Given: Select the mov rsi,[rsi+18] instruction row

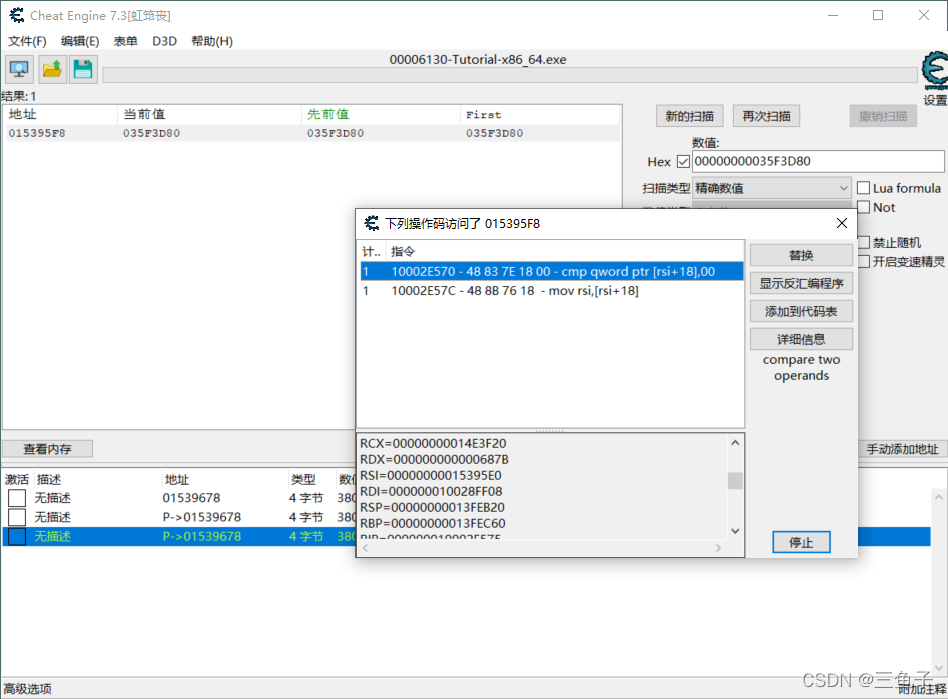Looking at the screenshot, I should (551, 291).
